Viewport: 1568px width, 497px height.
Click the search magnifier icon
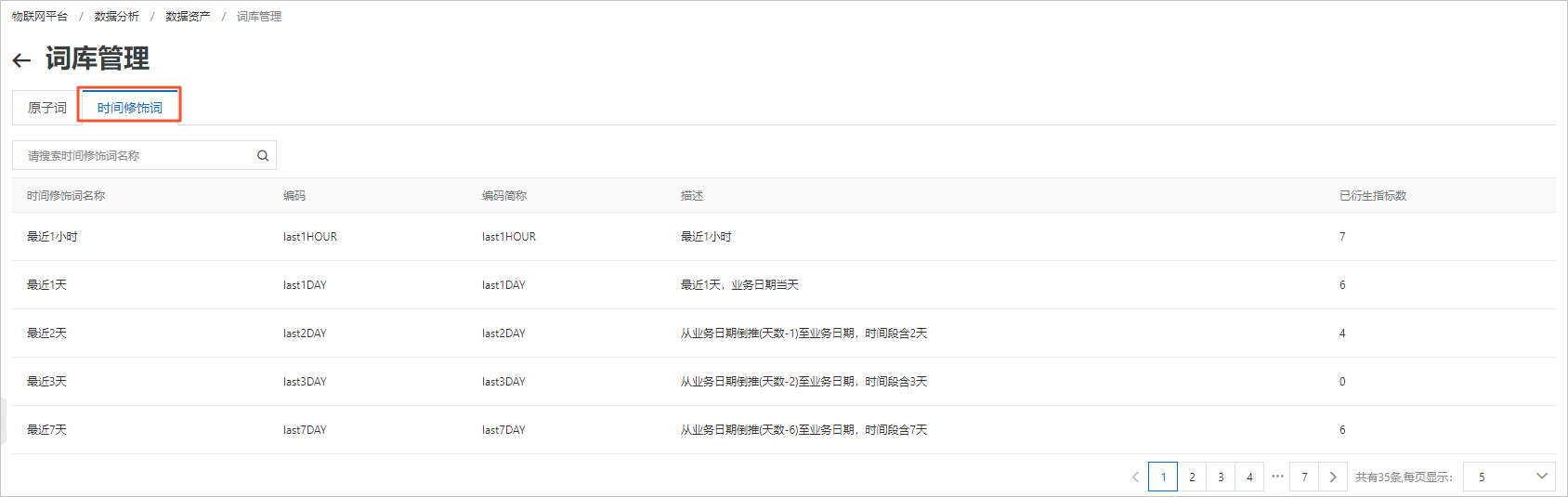[263, 156]
